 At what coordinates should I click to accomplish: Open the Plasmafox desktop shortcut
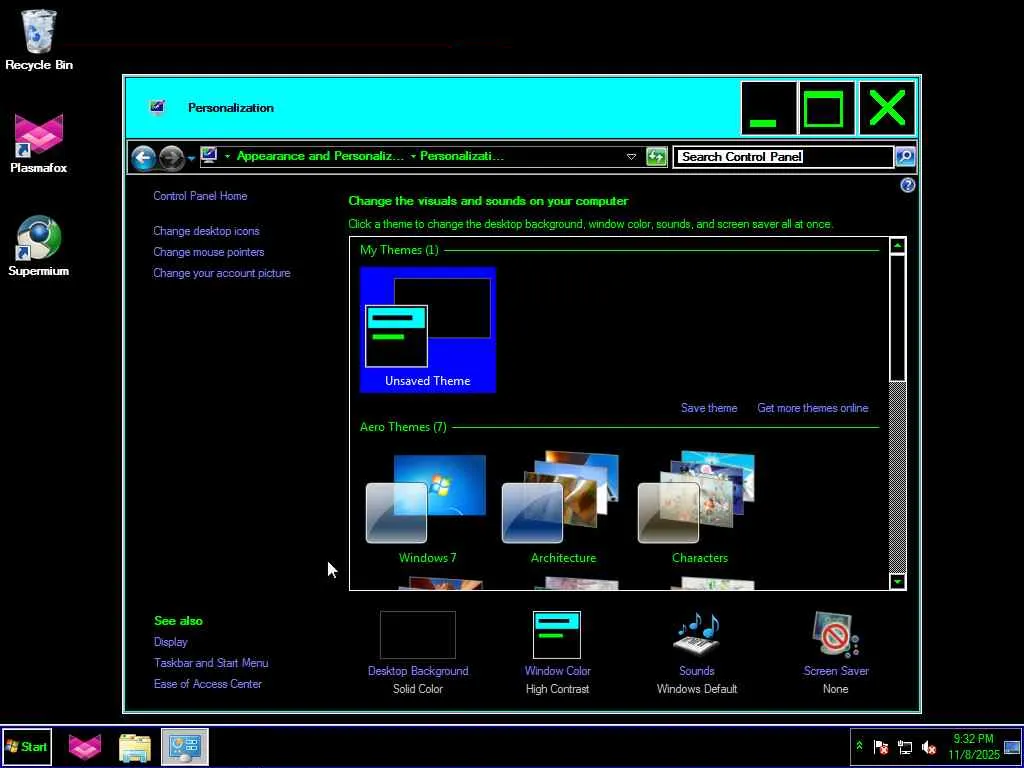[39, 143]
